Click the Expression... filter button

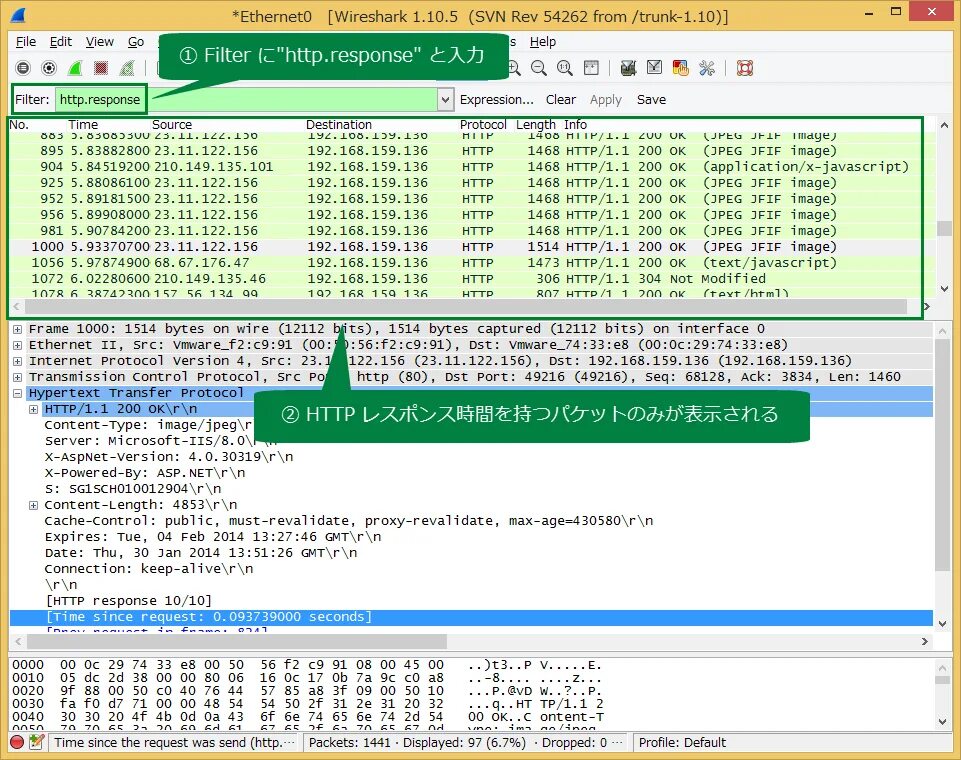click(496, 99)
